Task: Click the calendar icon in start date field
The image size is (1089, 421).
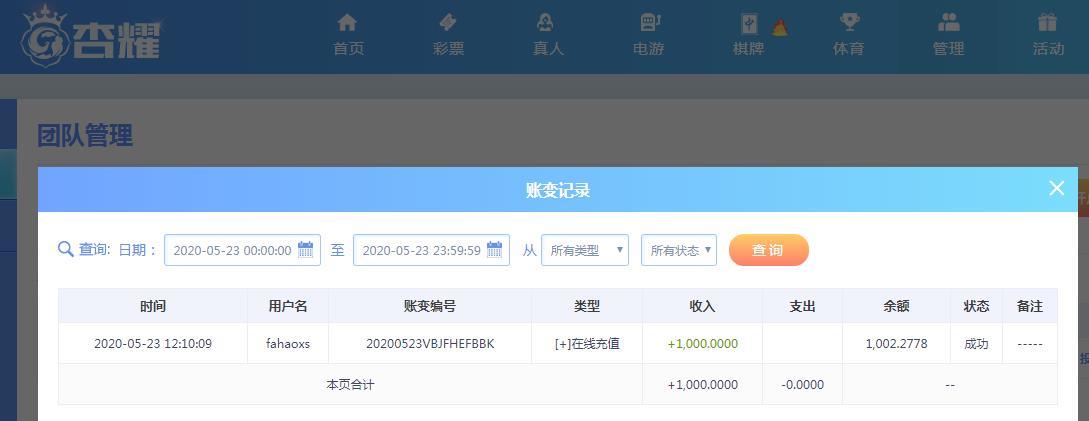Action: (306, 250)
